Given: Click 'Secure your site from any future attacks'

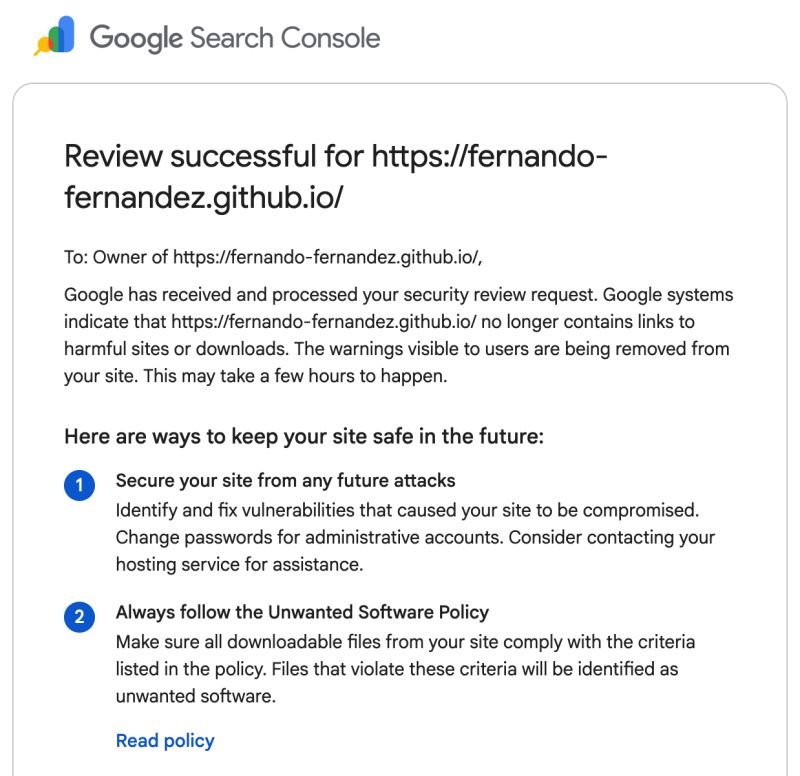Looking at the screenshot, I should (285, 481).
